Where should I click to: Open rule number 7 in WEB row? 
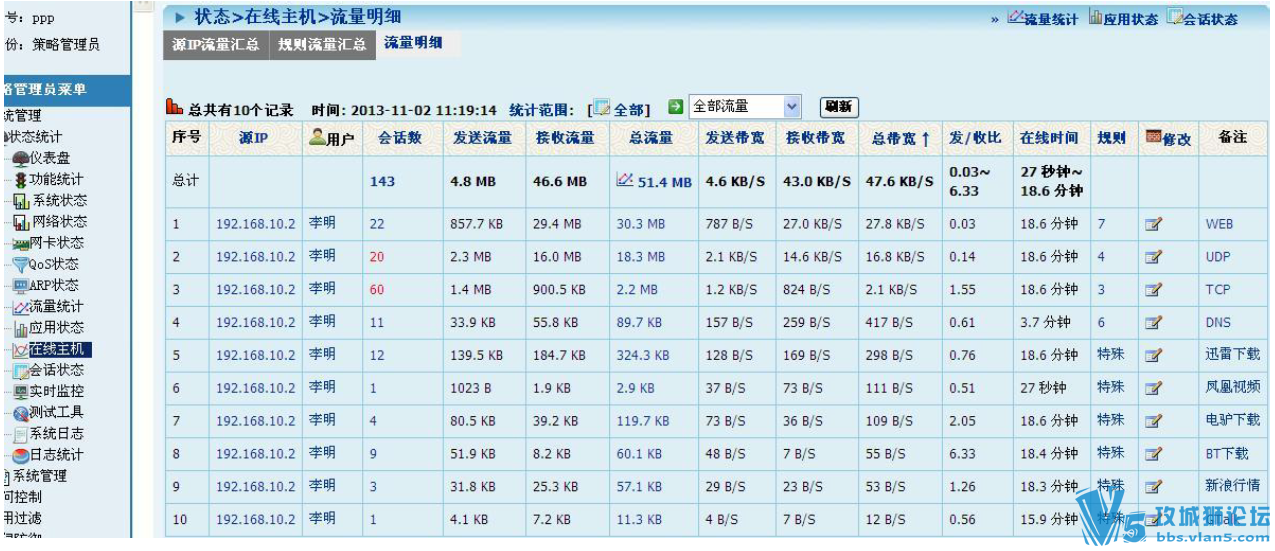1101,224
